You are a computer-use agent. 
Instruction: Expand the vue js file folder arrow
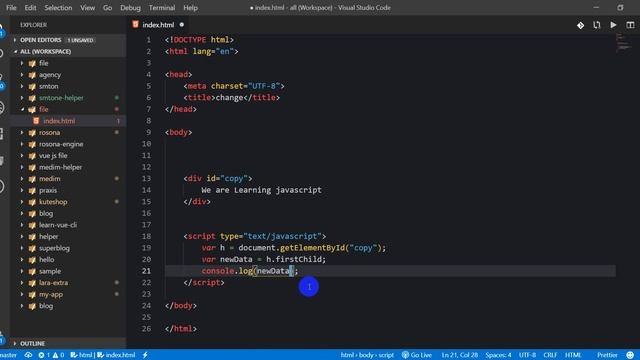22,156
